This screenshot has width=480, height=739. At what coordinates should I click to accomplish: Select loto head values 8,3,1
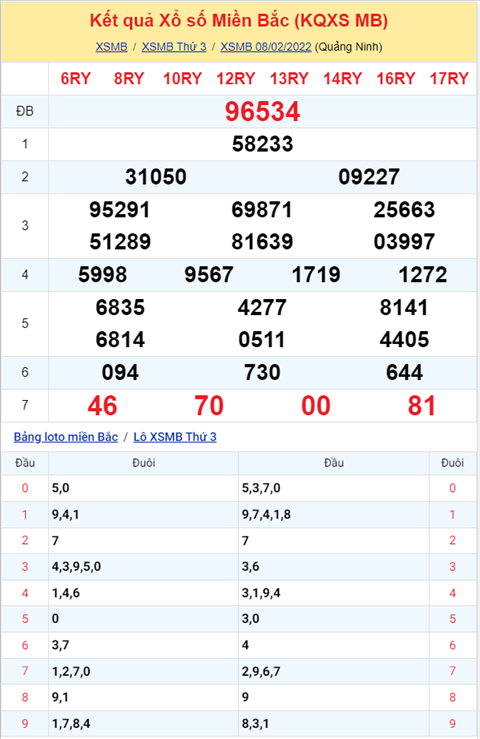point(255,723)
